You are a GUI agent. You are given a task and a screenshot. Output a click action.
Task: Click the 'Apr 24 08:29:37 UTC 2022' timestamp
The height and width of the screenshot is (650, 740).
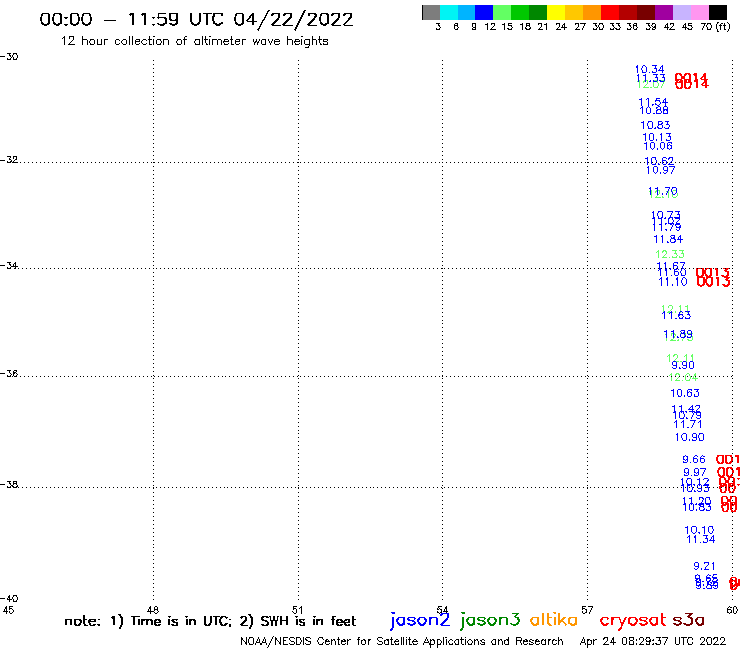pyautogui.click(x=652, y=641)
